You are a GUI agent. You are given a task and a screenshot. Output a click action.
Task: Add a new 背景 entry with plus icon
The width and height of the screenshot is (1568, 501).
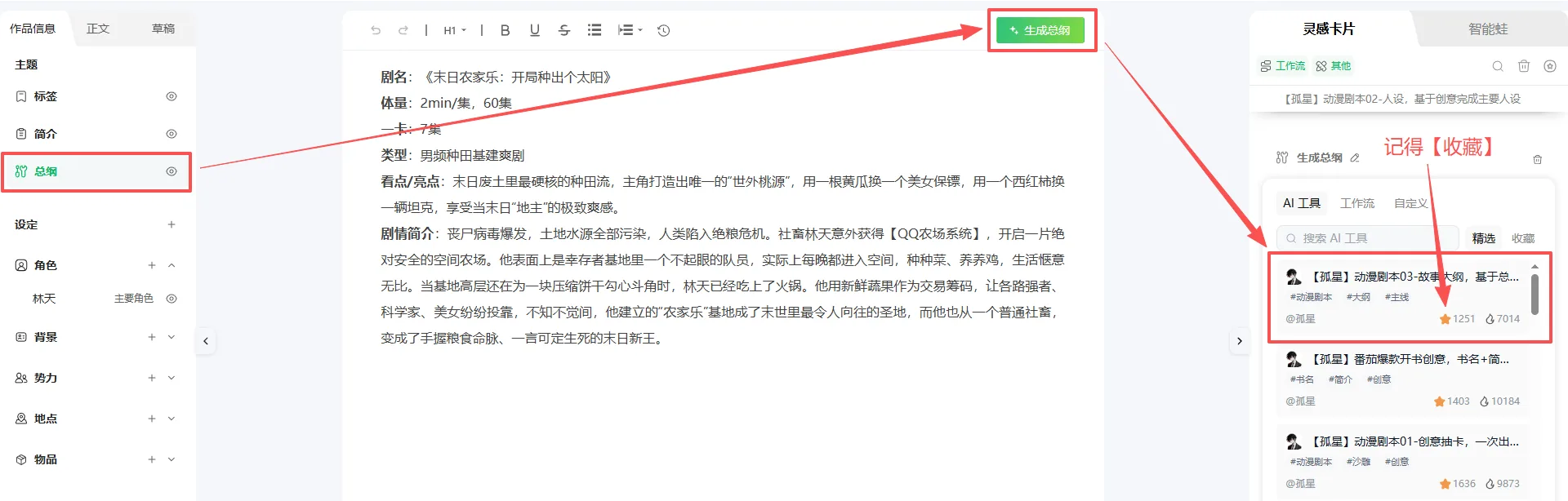151,337
